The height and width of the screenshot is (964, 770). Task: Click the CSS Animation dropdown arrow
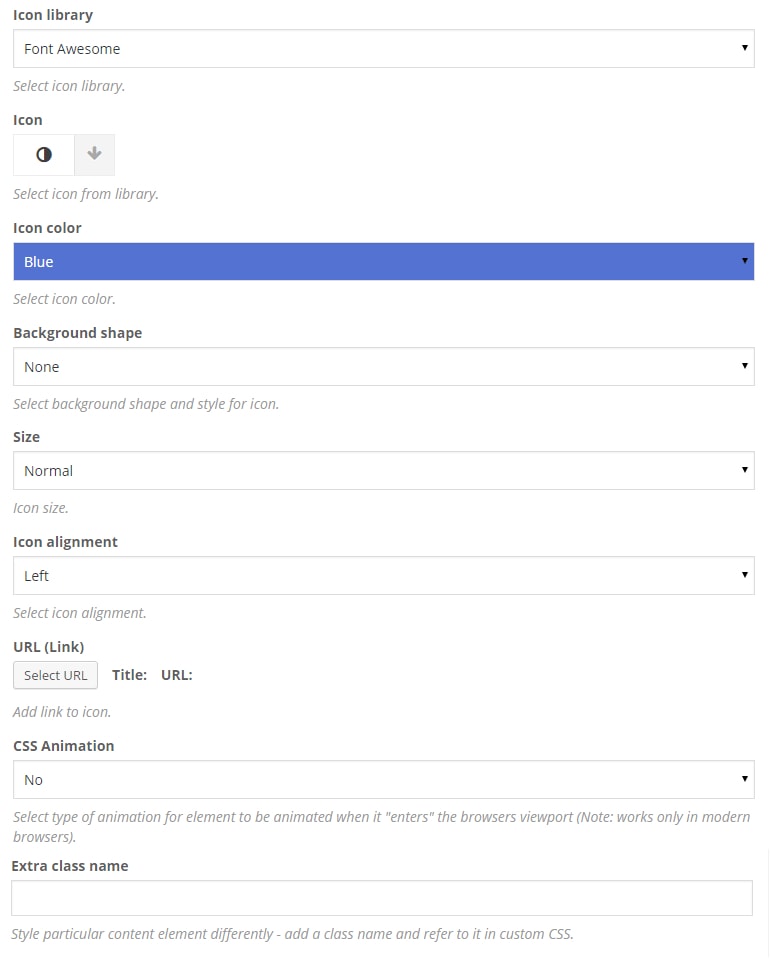tap(745, 779)
